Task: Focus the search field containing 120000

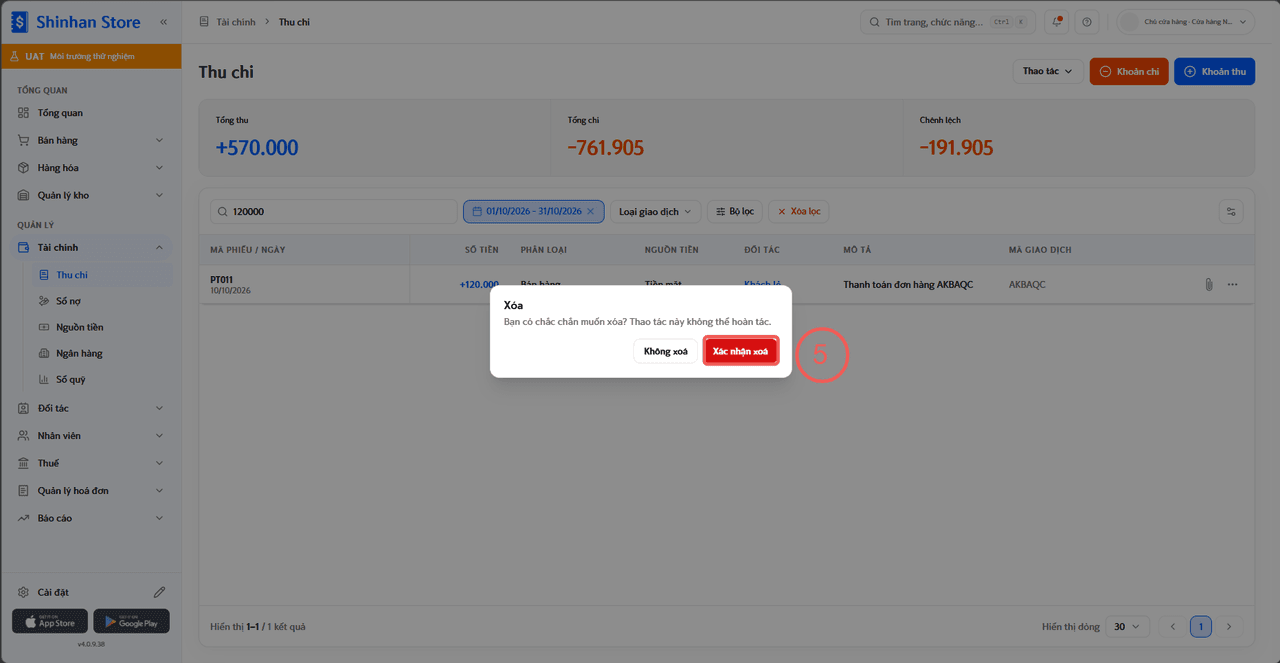Action: pyautogui.click(x=333, y=211)
